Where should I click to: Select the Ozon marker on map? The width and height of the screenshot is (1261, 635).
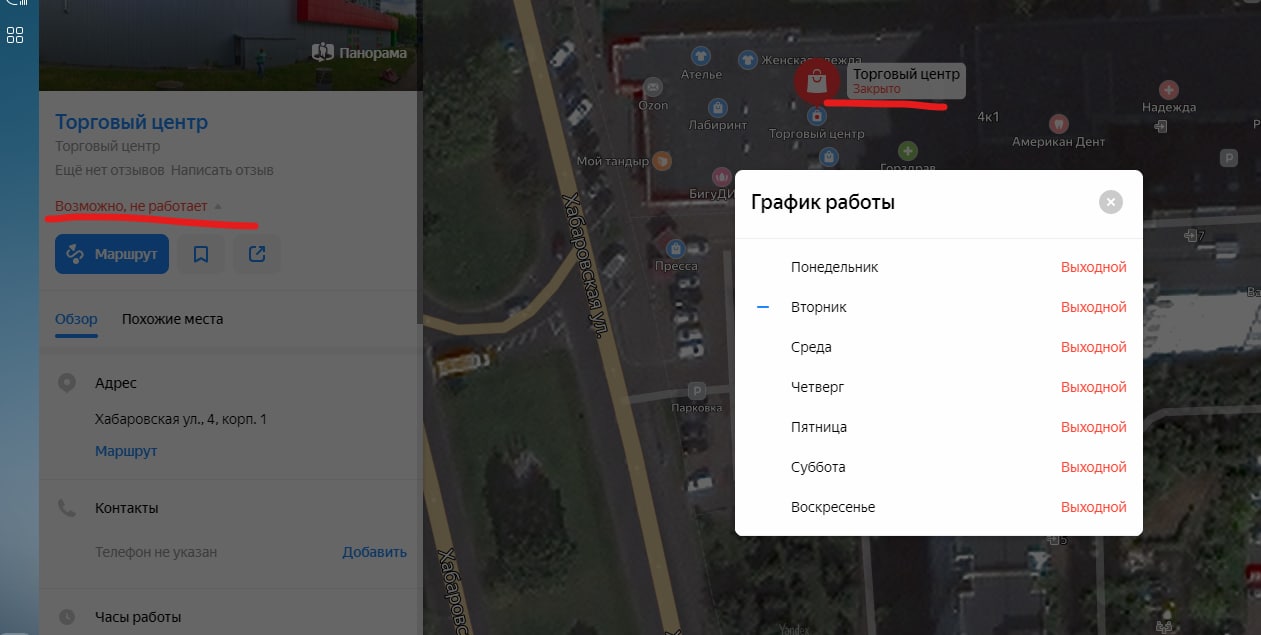(x=653, y=87)
